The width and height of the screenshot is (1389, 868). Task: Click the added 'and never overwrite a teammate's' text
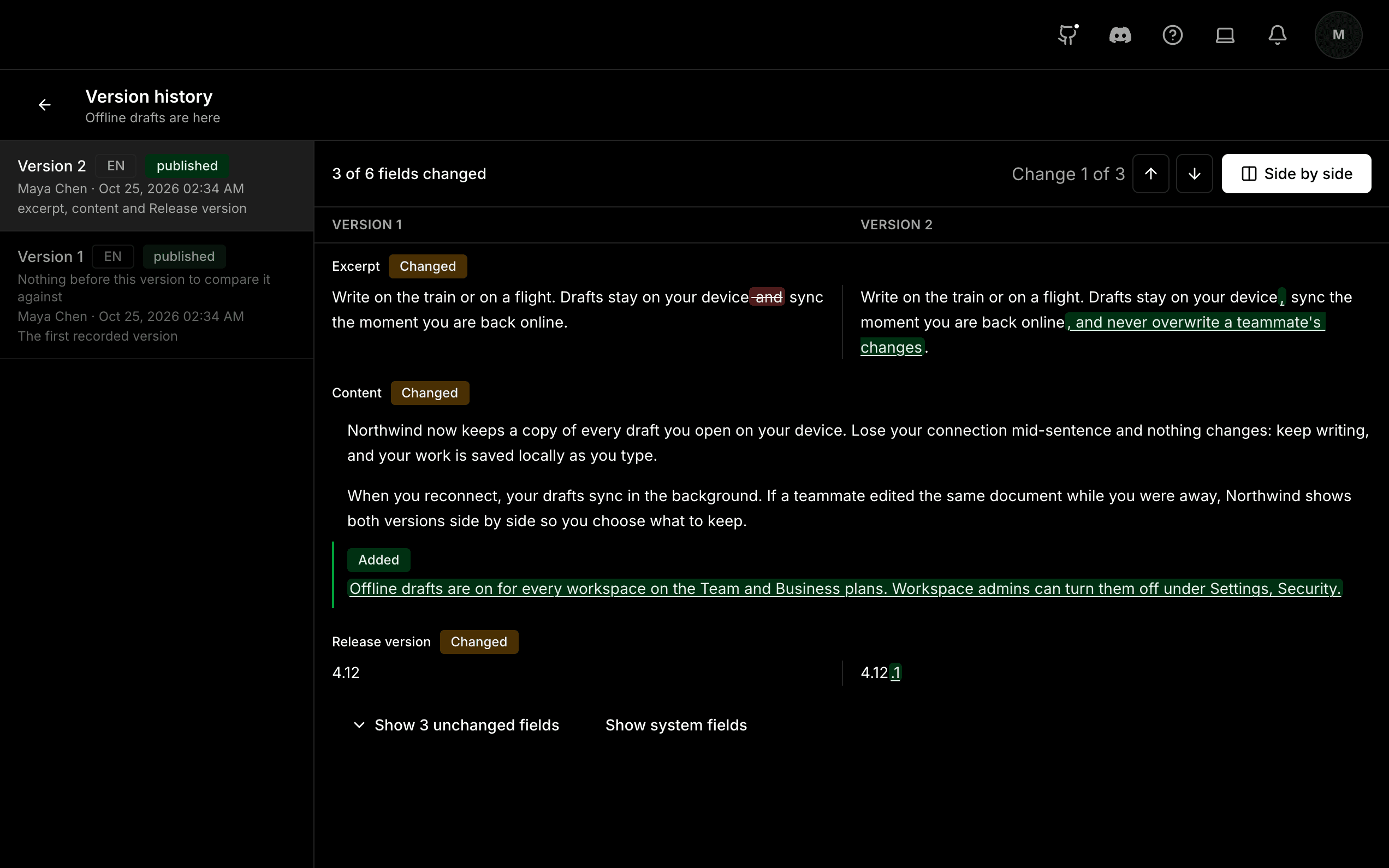tap(1196, 323)
